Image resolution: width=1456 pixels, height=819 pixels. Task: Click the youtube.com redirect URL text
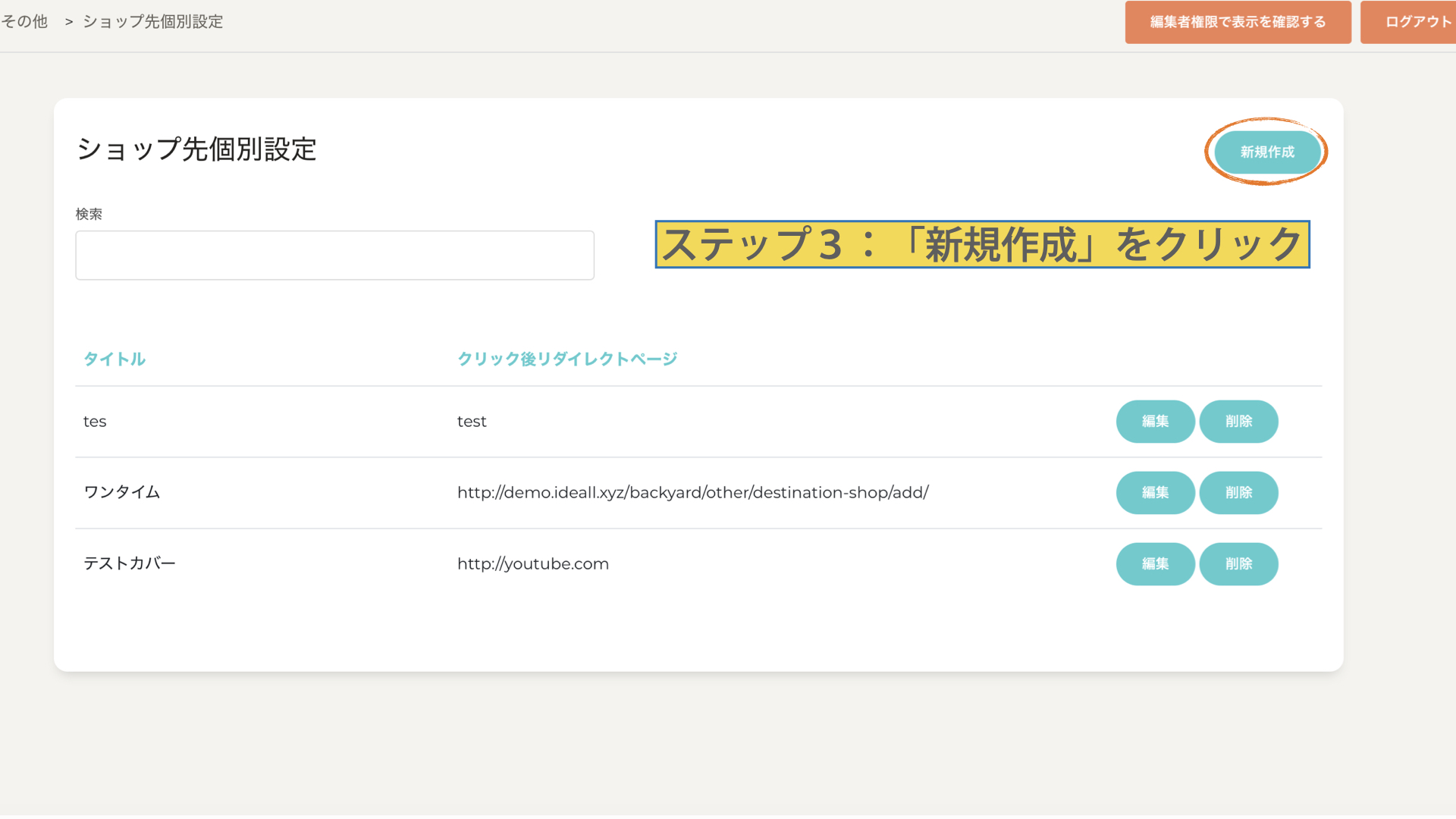tap(532, 564)
